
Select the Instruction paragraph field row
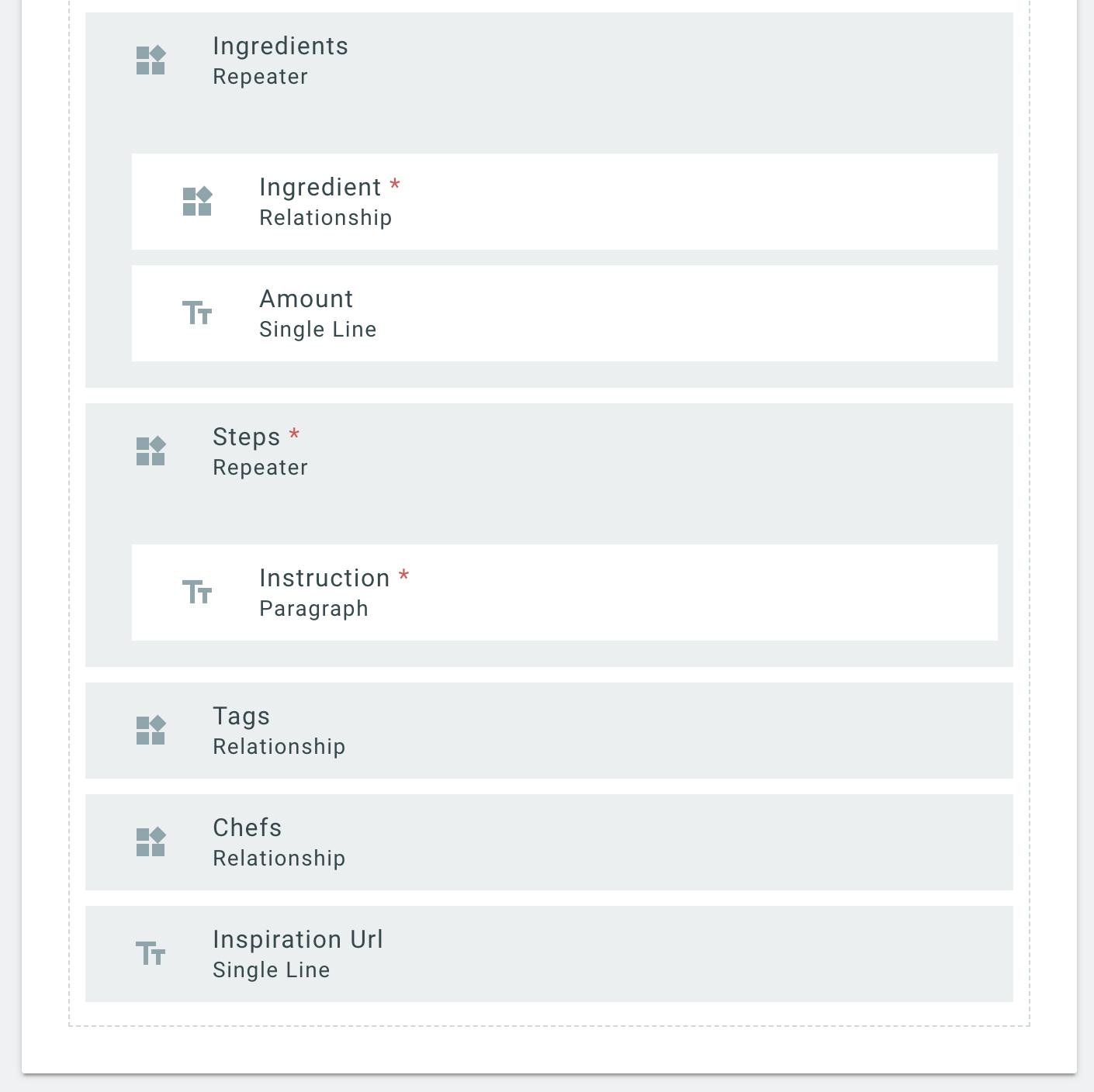tap(565, 593)
